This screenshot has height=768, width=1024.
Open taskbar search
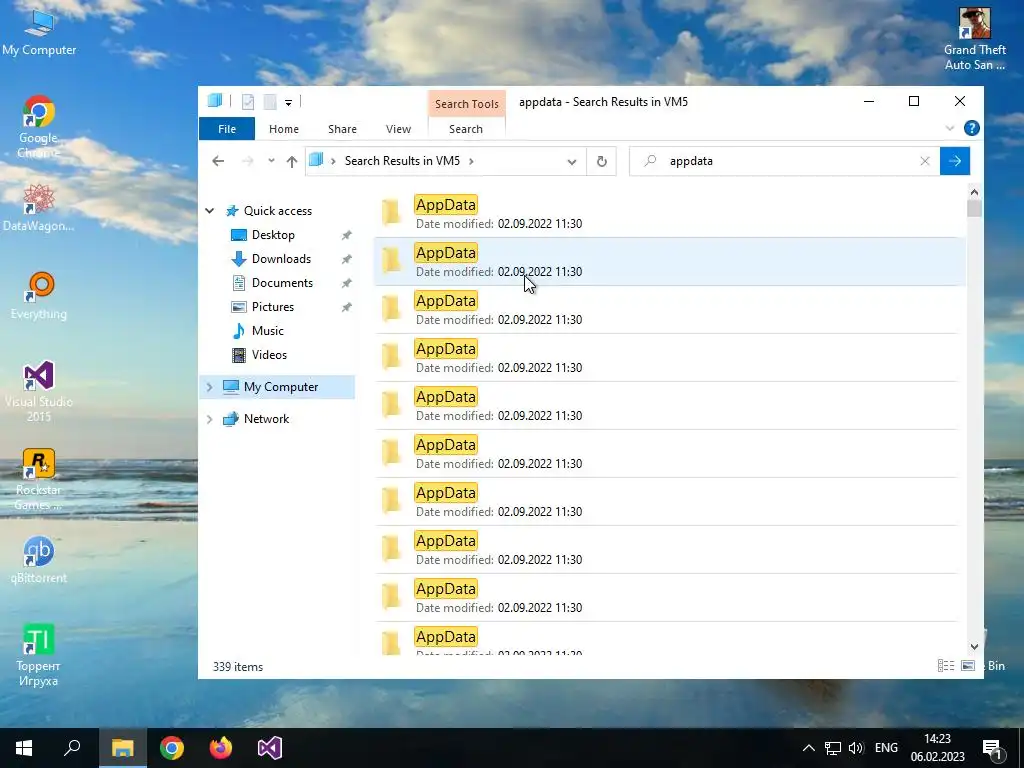73,748
